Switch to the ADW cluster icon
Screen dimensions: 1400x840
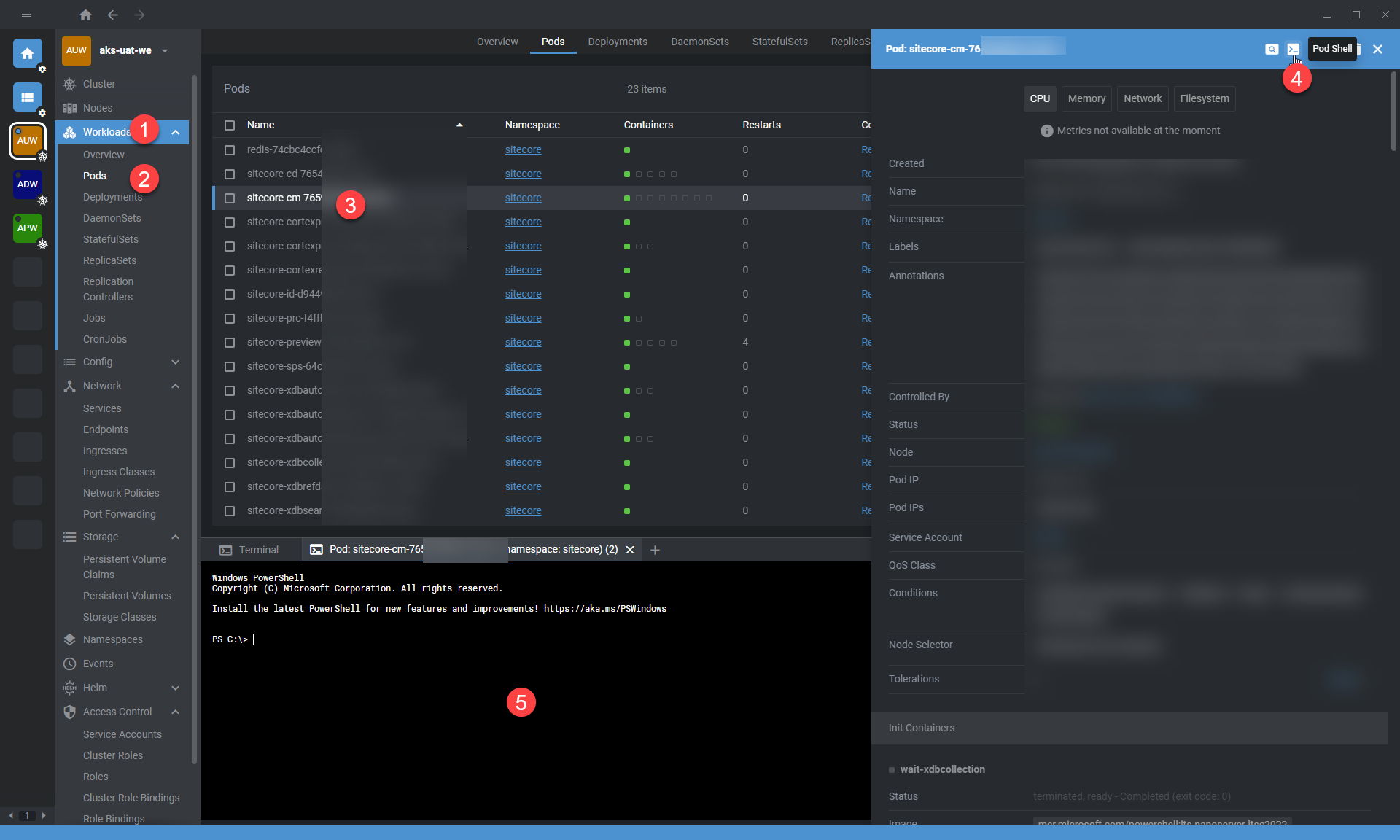[x=27, y=184]
